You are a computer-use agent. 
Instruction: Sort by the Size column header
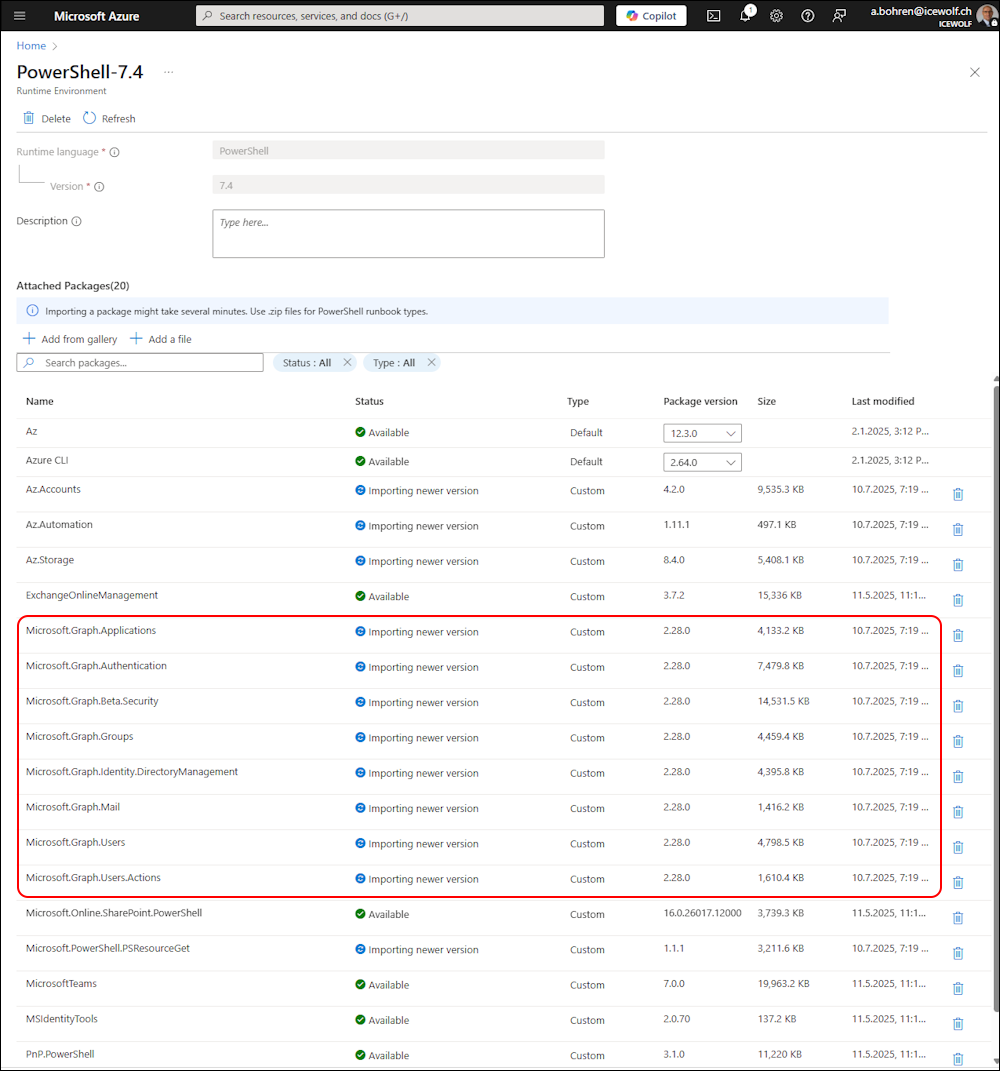click(x=766, y=402)
